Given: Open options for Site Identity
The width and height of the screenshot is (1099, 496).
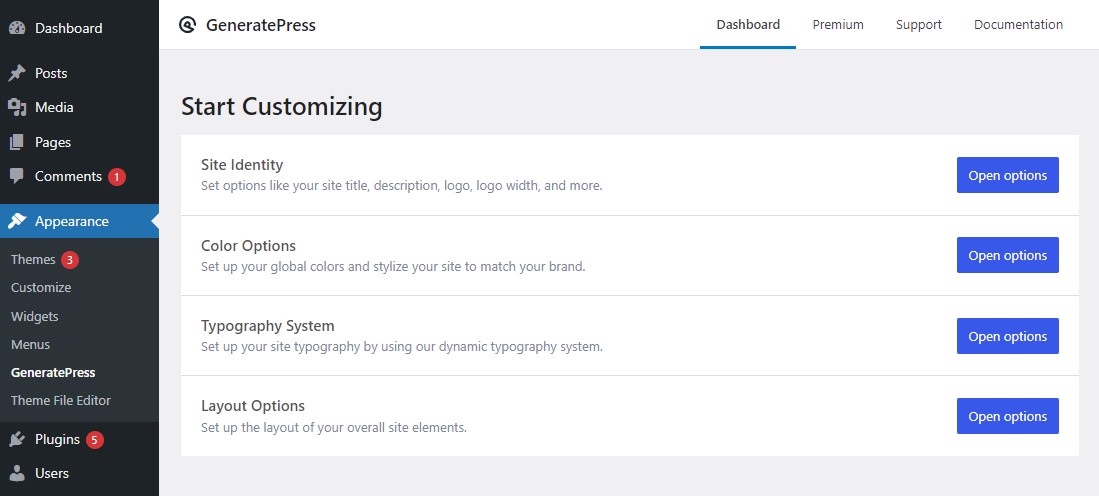Looking at the screenshot, I should point(1007,175).
